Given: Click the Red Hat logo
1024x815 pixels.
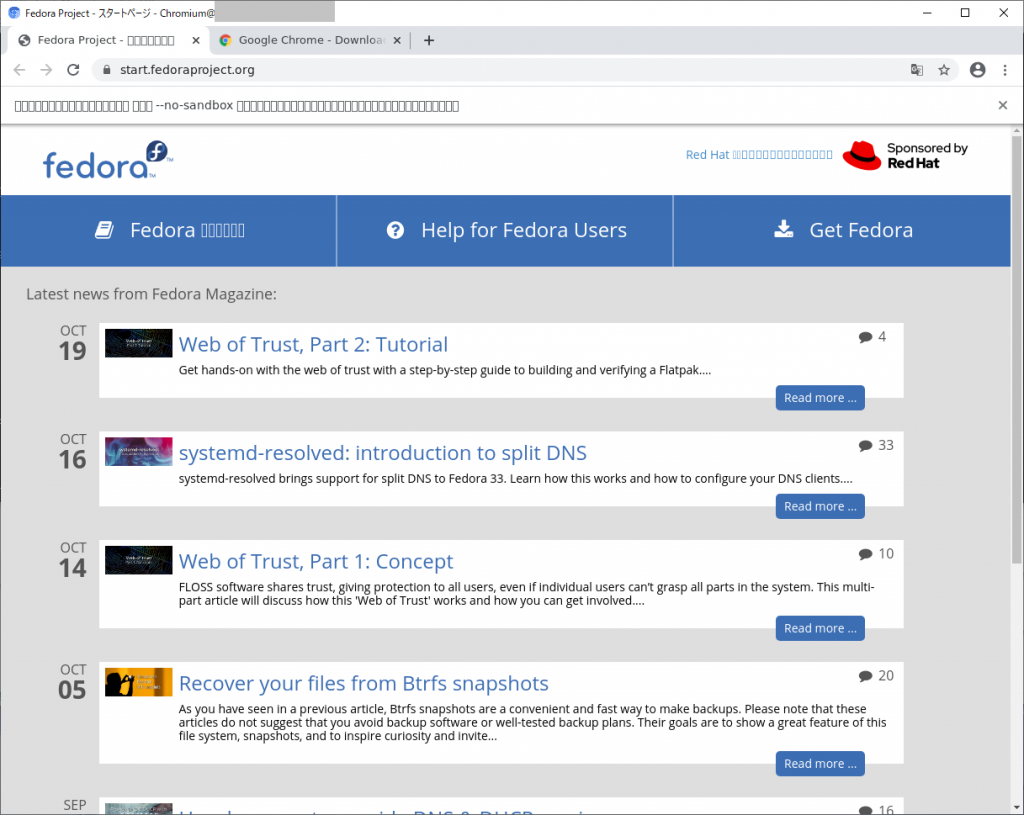Looking at the screenshot, I should click(x=905, y=155).
